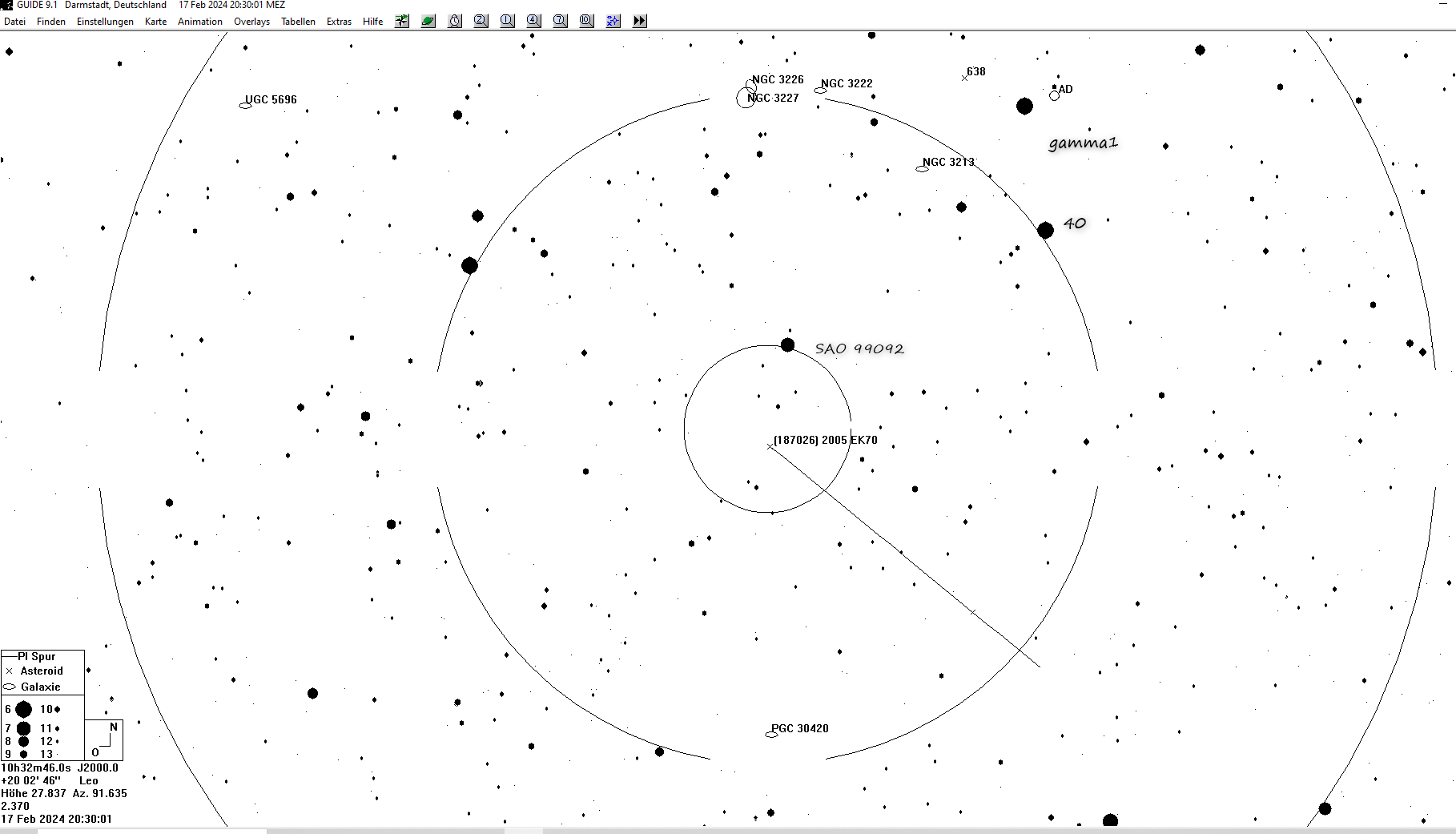Click the star dot labeled 40

tap(1046, 231)
